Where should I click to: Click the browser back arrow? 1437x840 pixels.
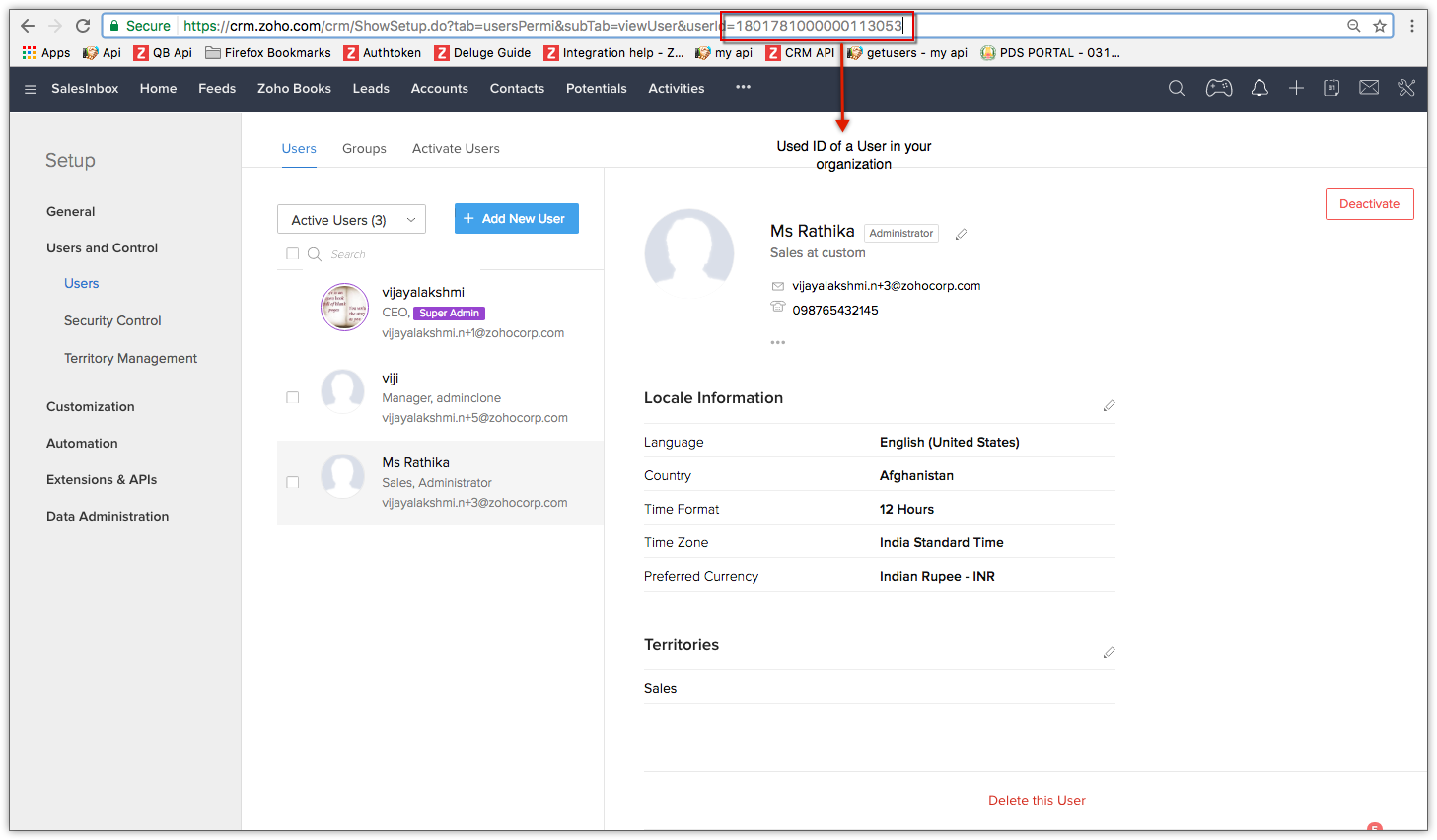[28, 26]
